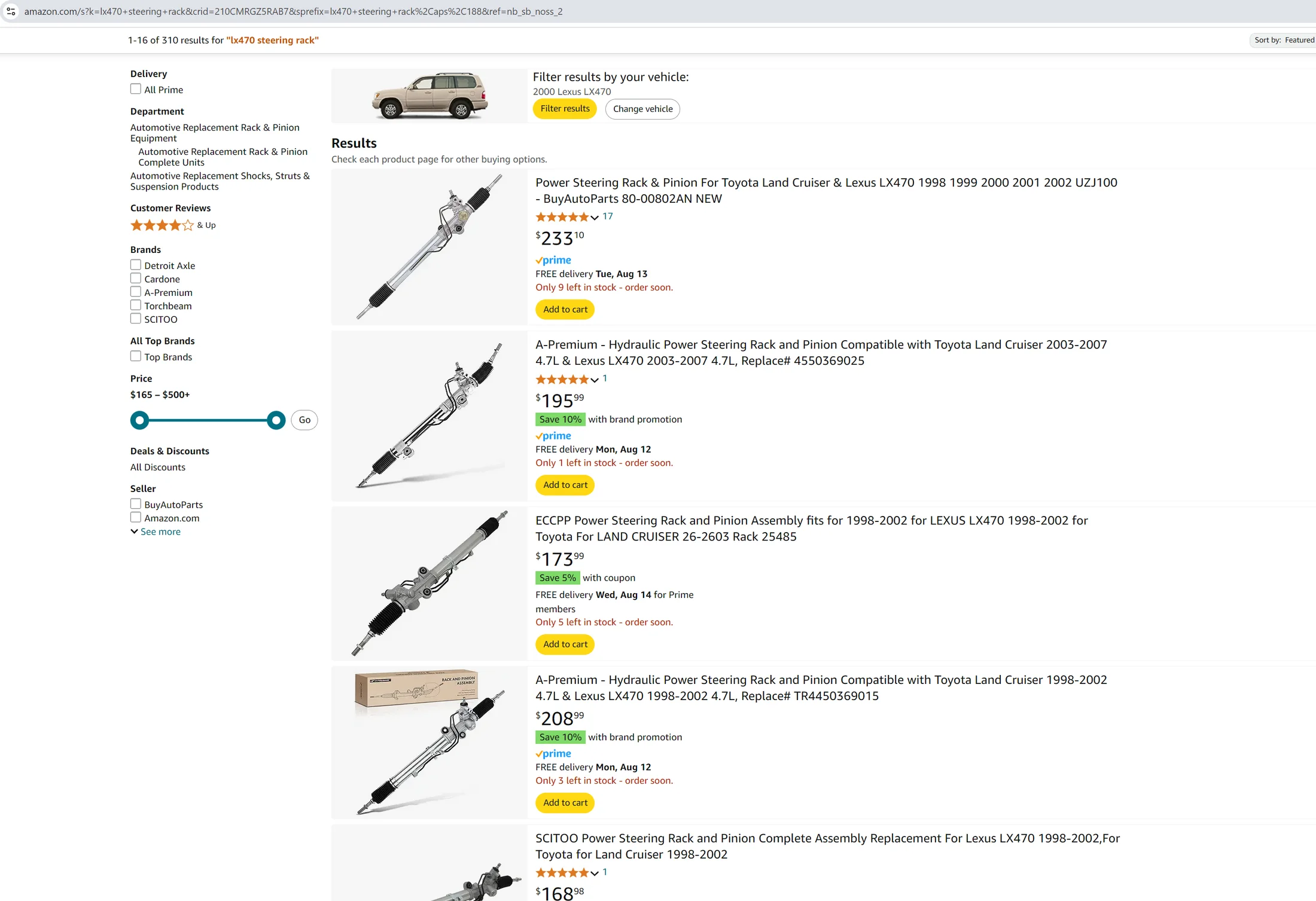The height and width of the screenshot is (901, 1316).
Task: Check the BuyAutoParts seller filter
Action: tap(136, 504)
